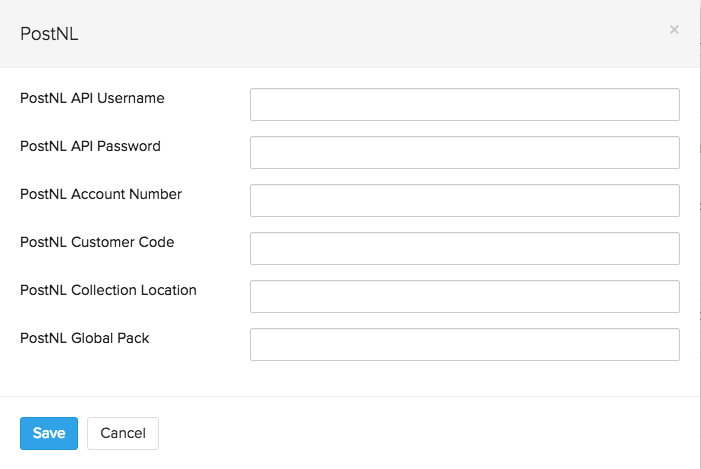Image resolution: width=701 pixels, height=469 pixels.
Task: Activate the PostNL Global Pack input
Action: 464,344
